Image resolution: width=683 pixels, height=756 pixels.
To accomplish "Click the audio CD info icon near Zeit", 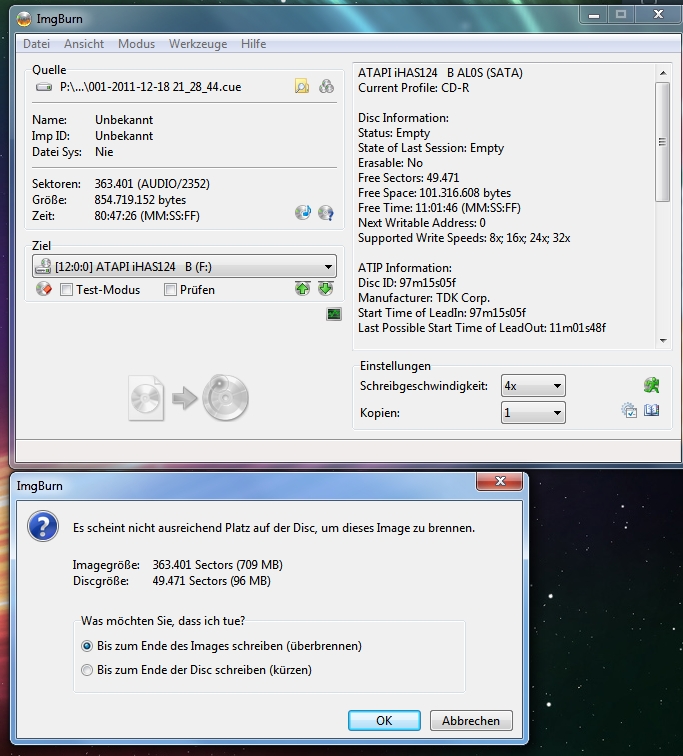I will coord(303,213).
